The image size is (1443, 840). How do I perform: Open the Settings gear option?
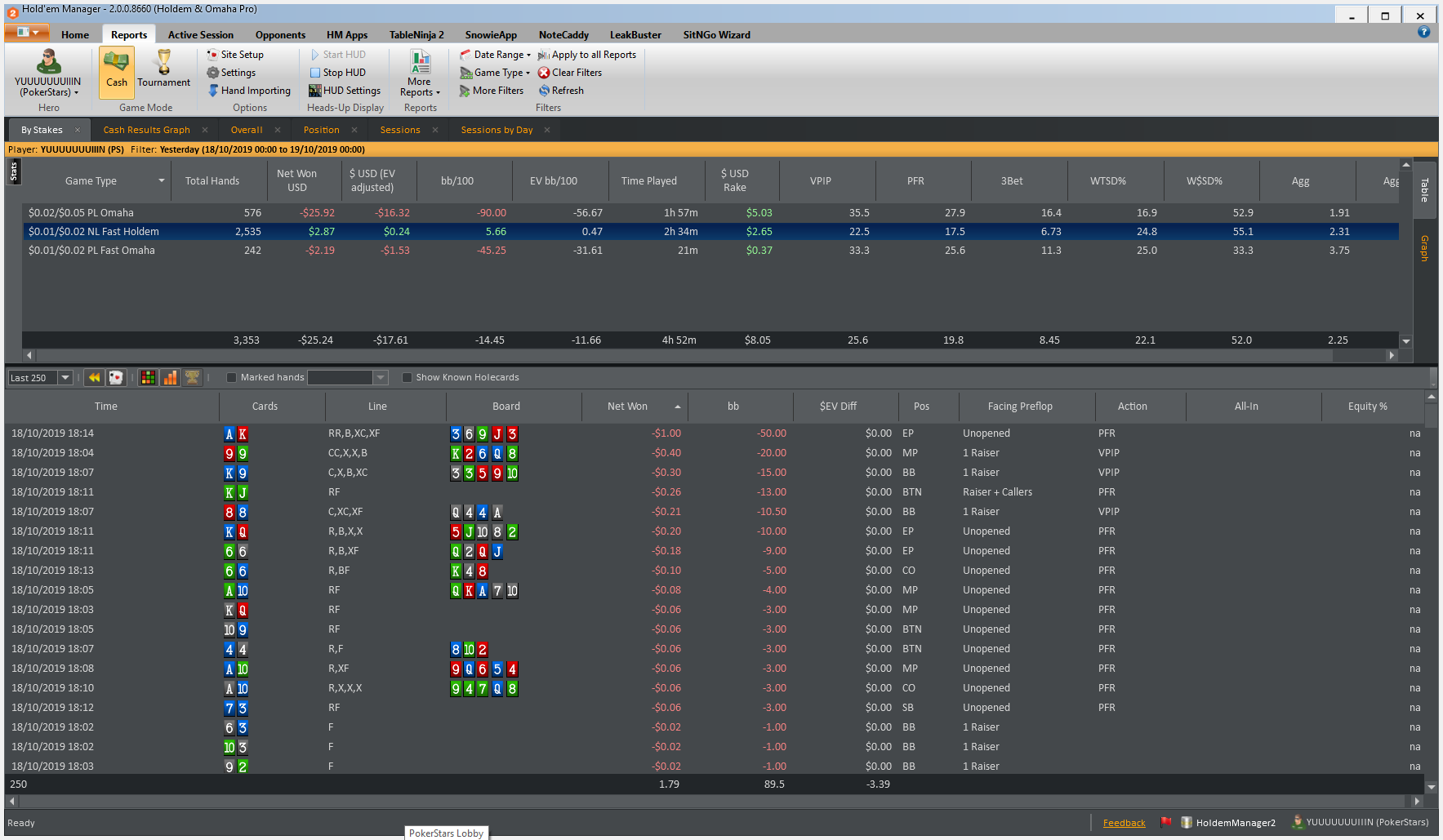coord(231,73)
